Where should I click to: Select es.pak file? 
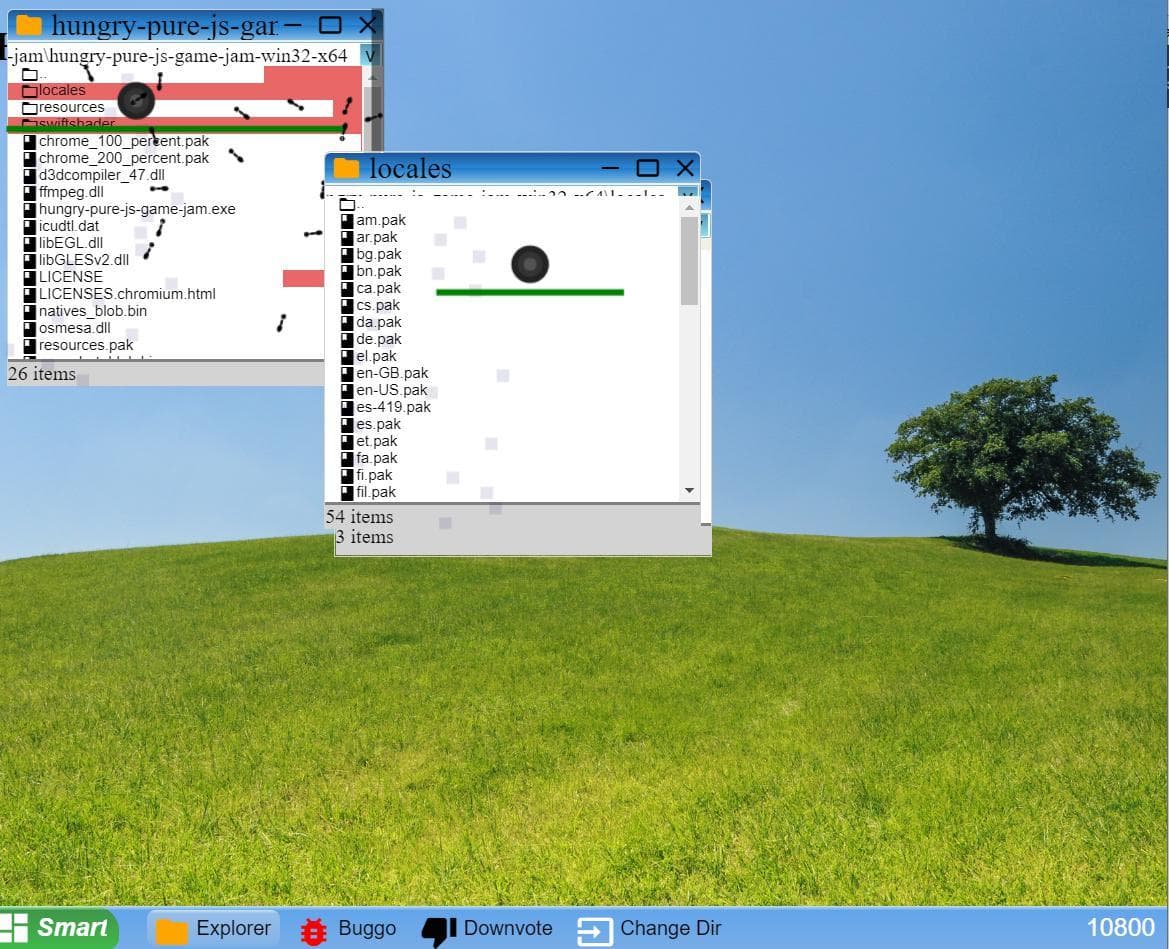pos(371,425)
